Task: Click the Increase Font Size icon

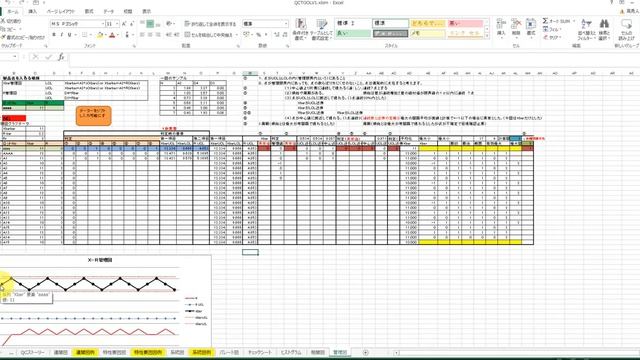Action: tap(124, 24)
